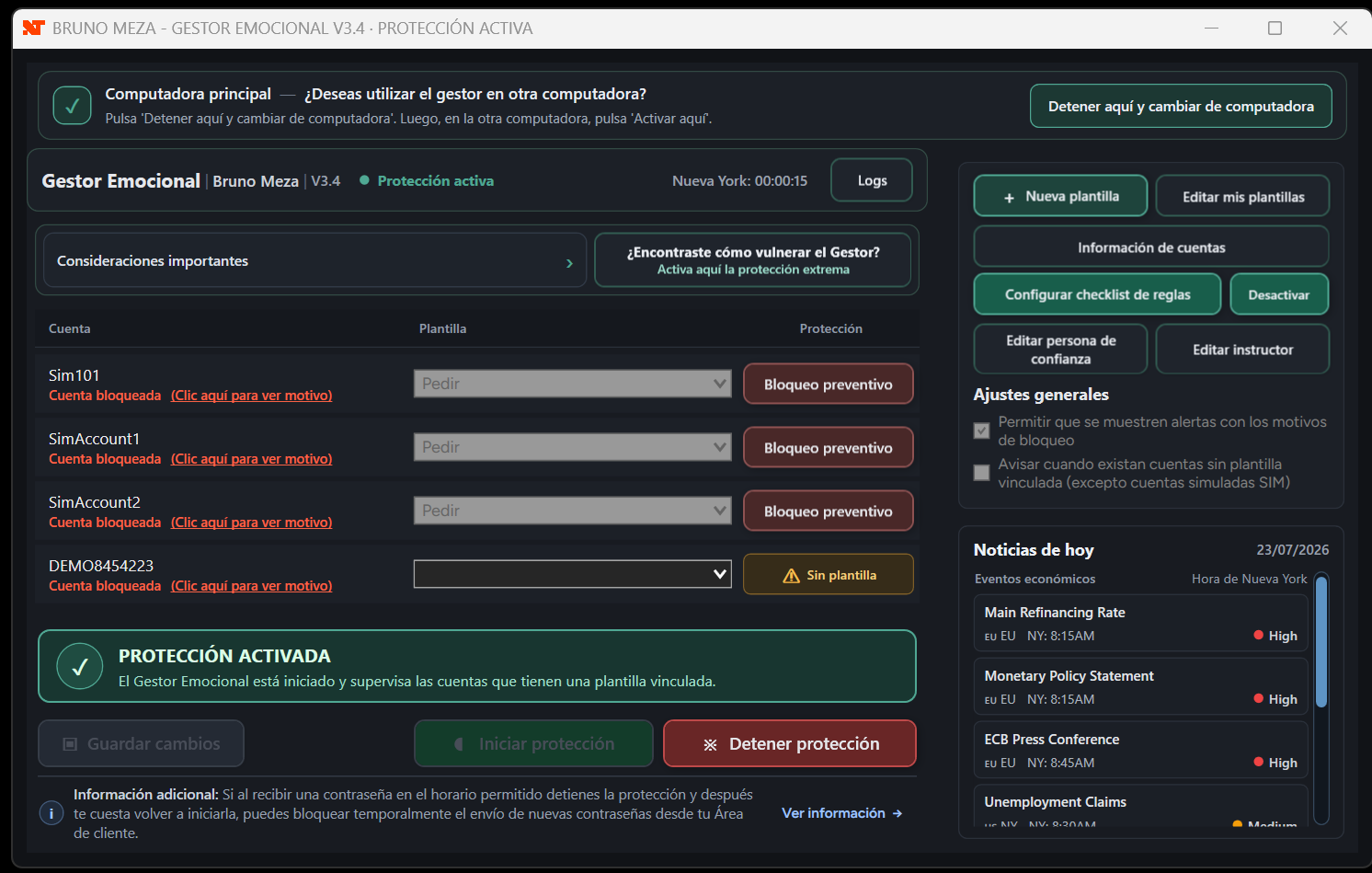The width and height of the screenshot is (1372, 873).
Task: Click the large checkmark icon in Protección Activada banner
Action: 80,666
